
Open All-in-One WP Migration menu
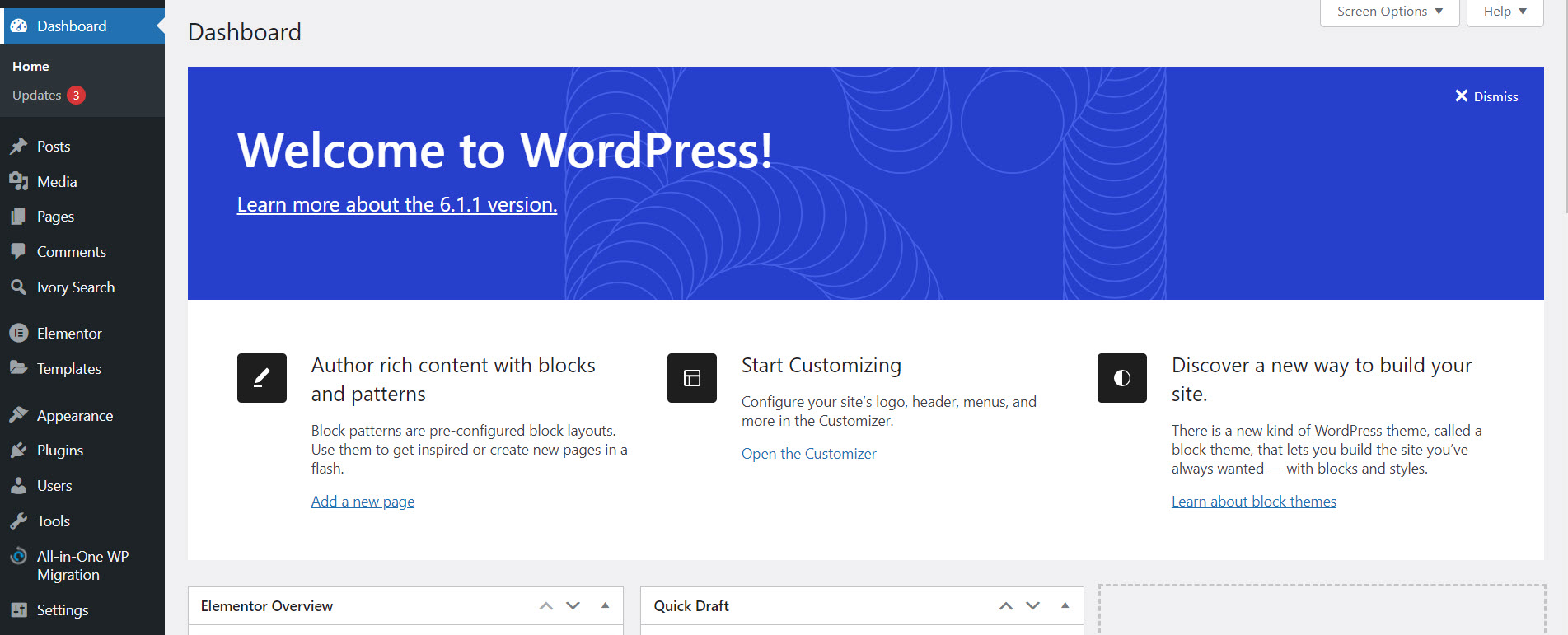pos(82,566)
